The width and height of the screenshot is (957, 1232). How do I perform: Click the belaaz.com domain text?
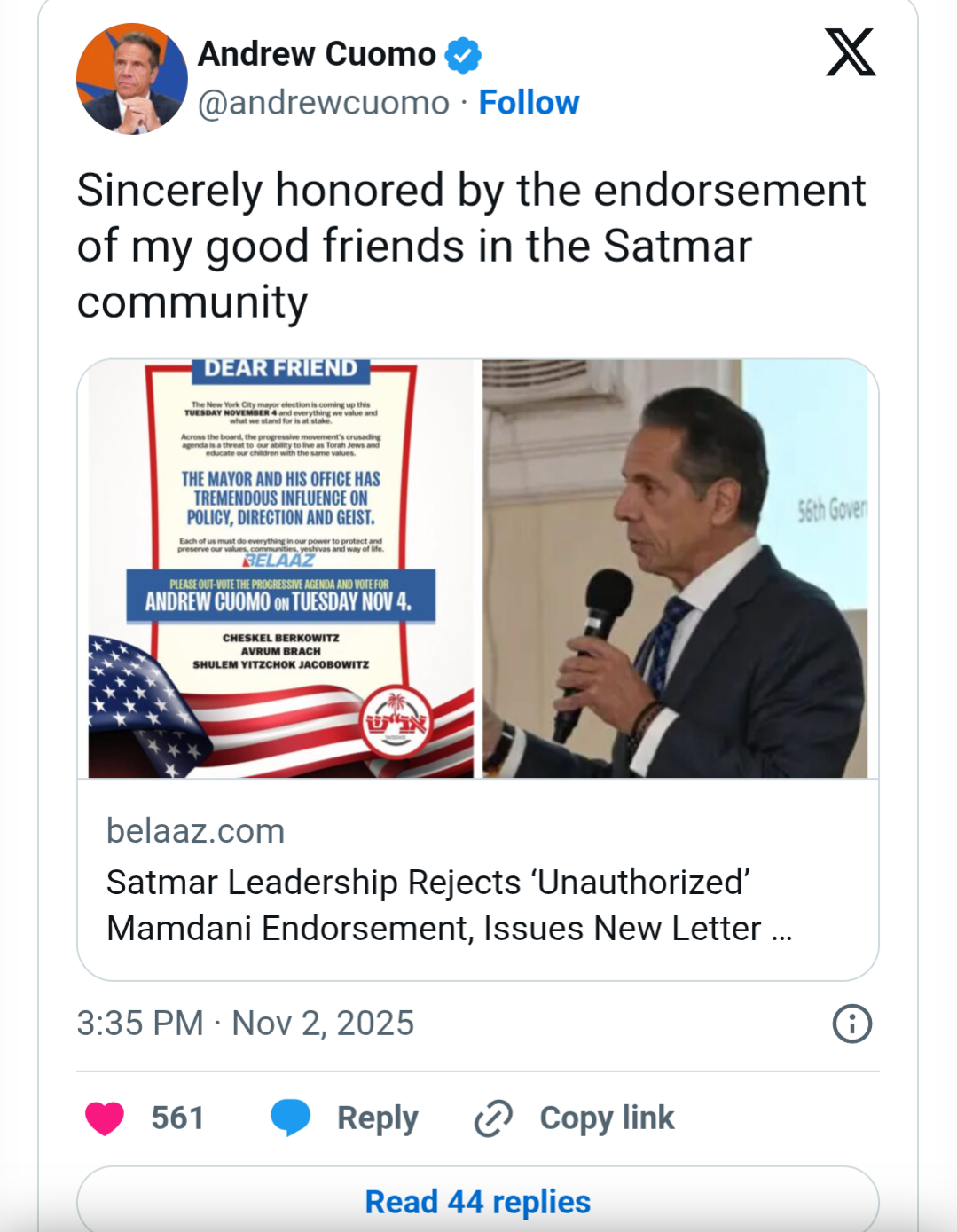(195, 831)
